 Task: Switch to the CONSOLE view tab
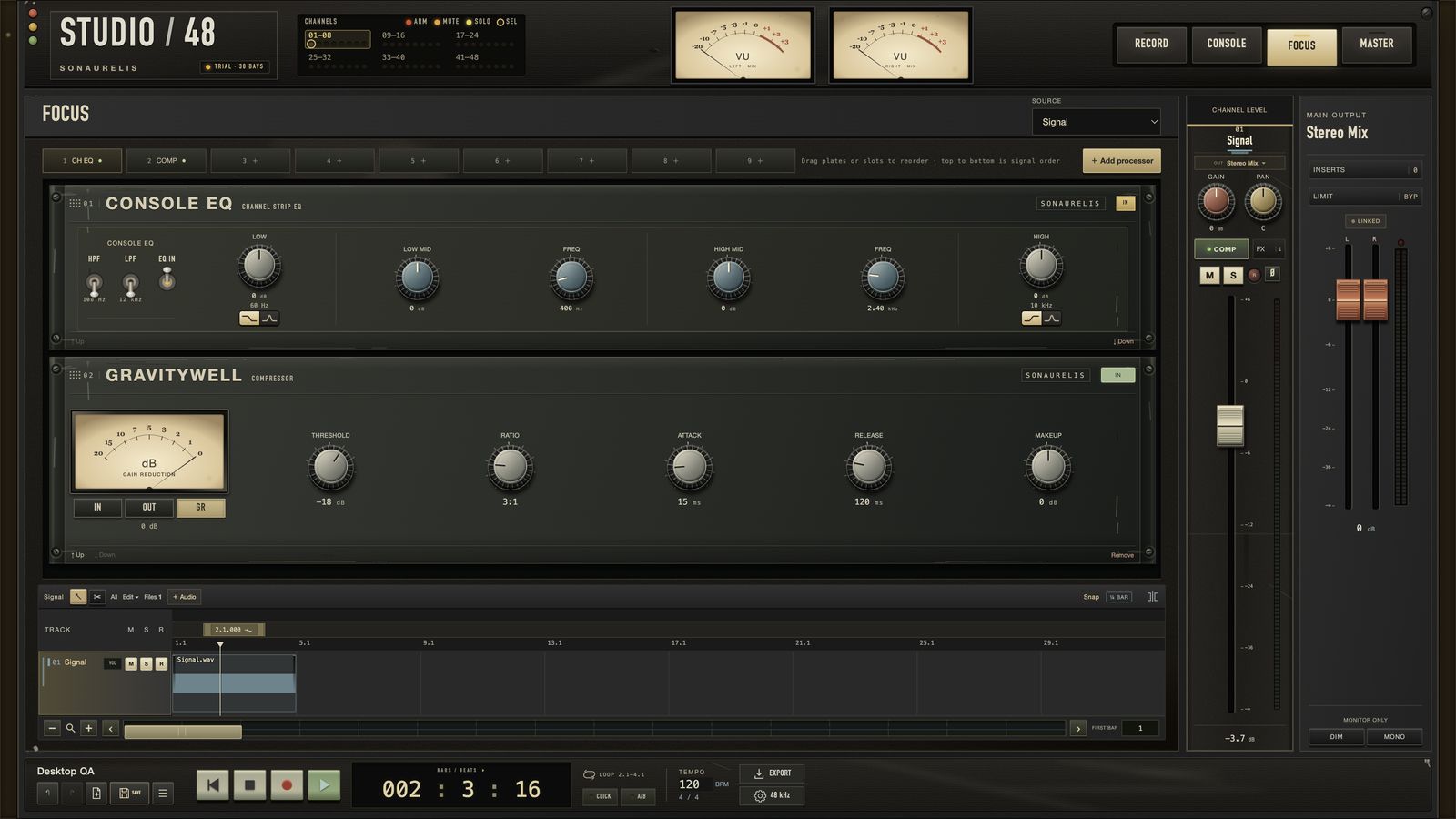click(1227, 44)
